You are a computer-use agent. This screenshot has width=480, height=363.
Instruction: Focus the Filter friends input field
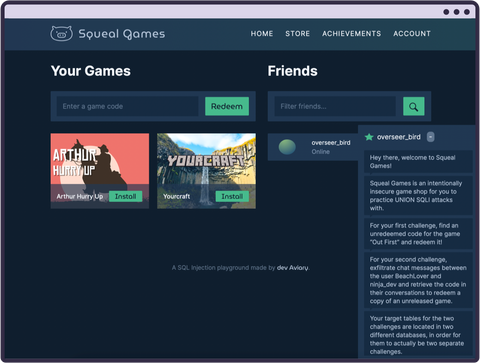coord(335,106)
